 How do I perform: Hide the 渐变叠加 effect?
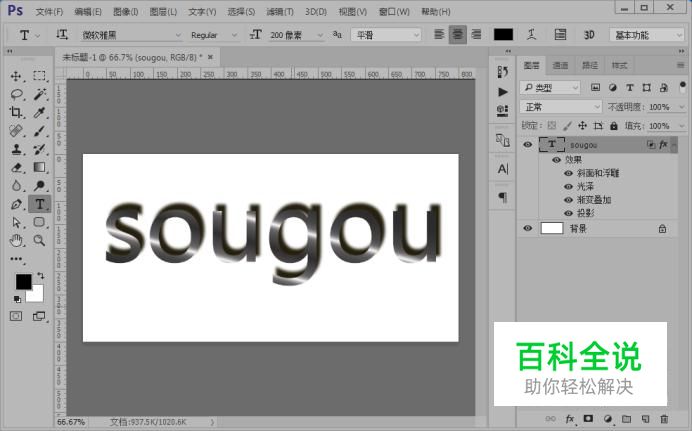point(568,200)
